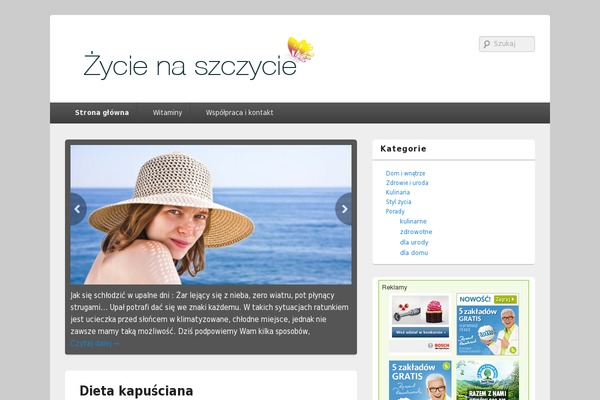600x400 pixels.
Task: Click the previous slide arrow
Action: point(78,209)
